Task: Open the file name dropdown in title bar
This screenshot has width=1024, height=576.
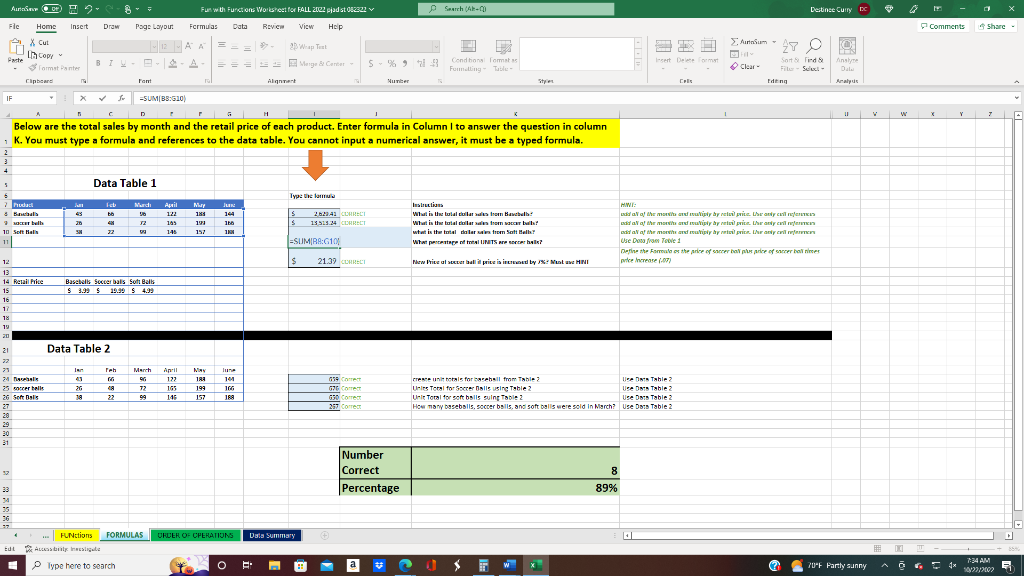Action: click(x=372, y=9)
